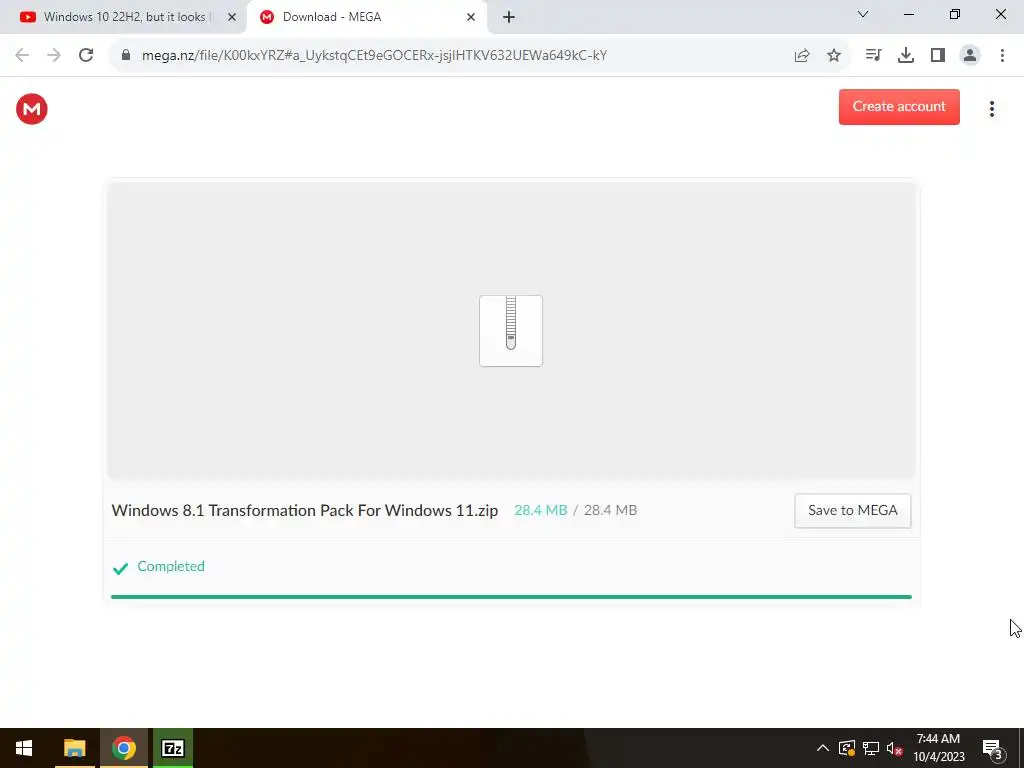Open the tab search dropdown arrow

(x=862, y=14)
